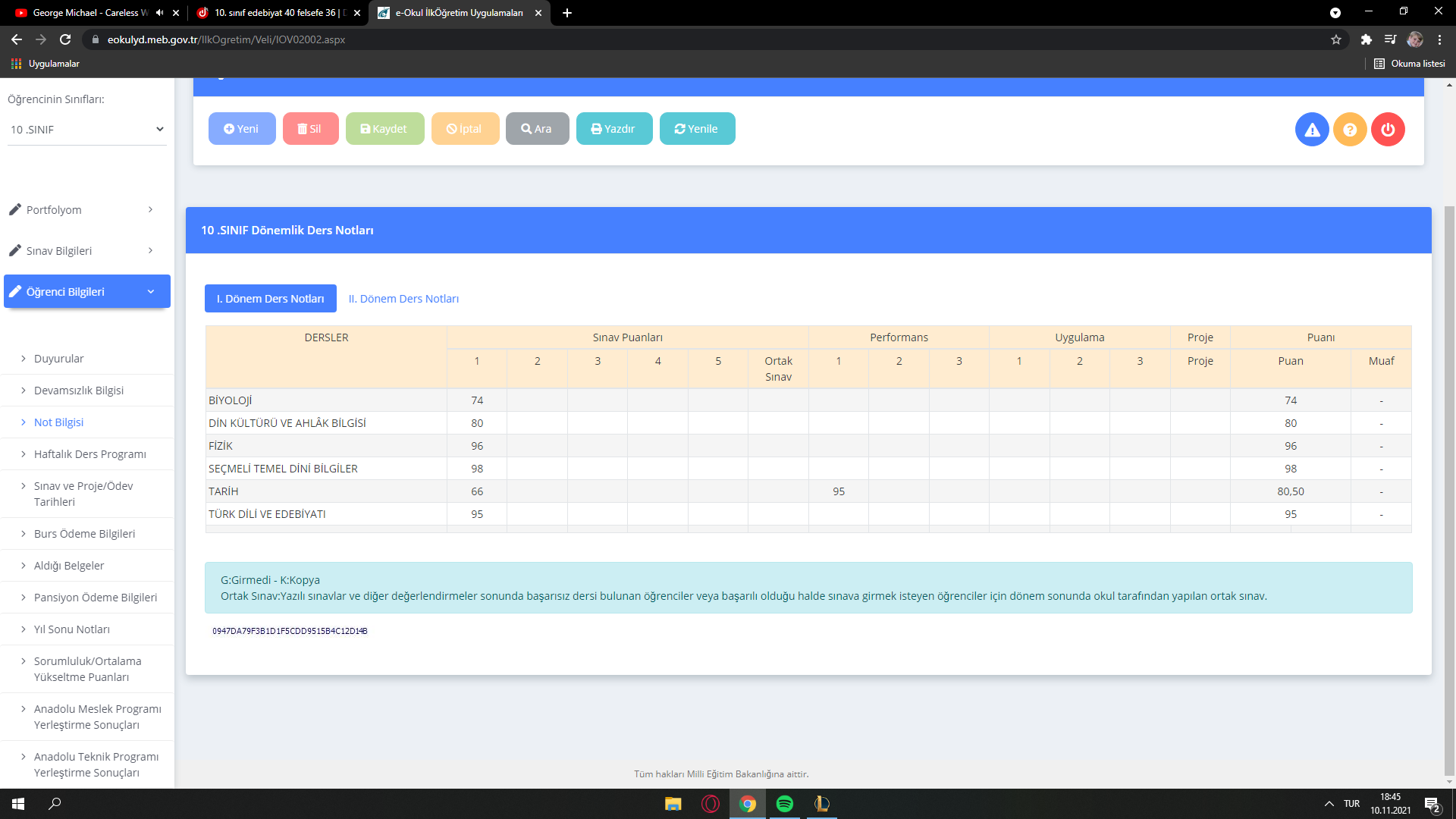Bookmark page with star icon
1456x819 pixels.
coord(1336,39)
